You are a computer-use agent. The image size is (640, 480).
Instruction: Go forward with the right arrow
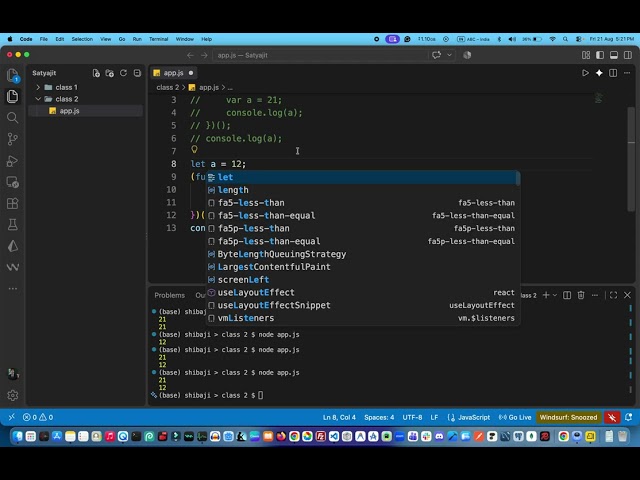pos(204,55)
